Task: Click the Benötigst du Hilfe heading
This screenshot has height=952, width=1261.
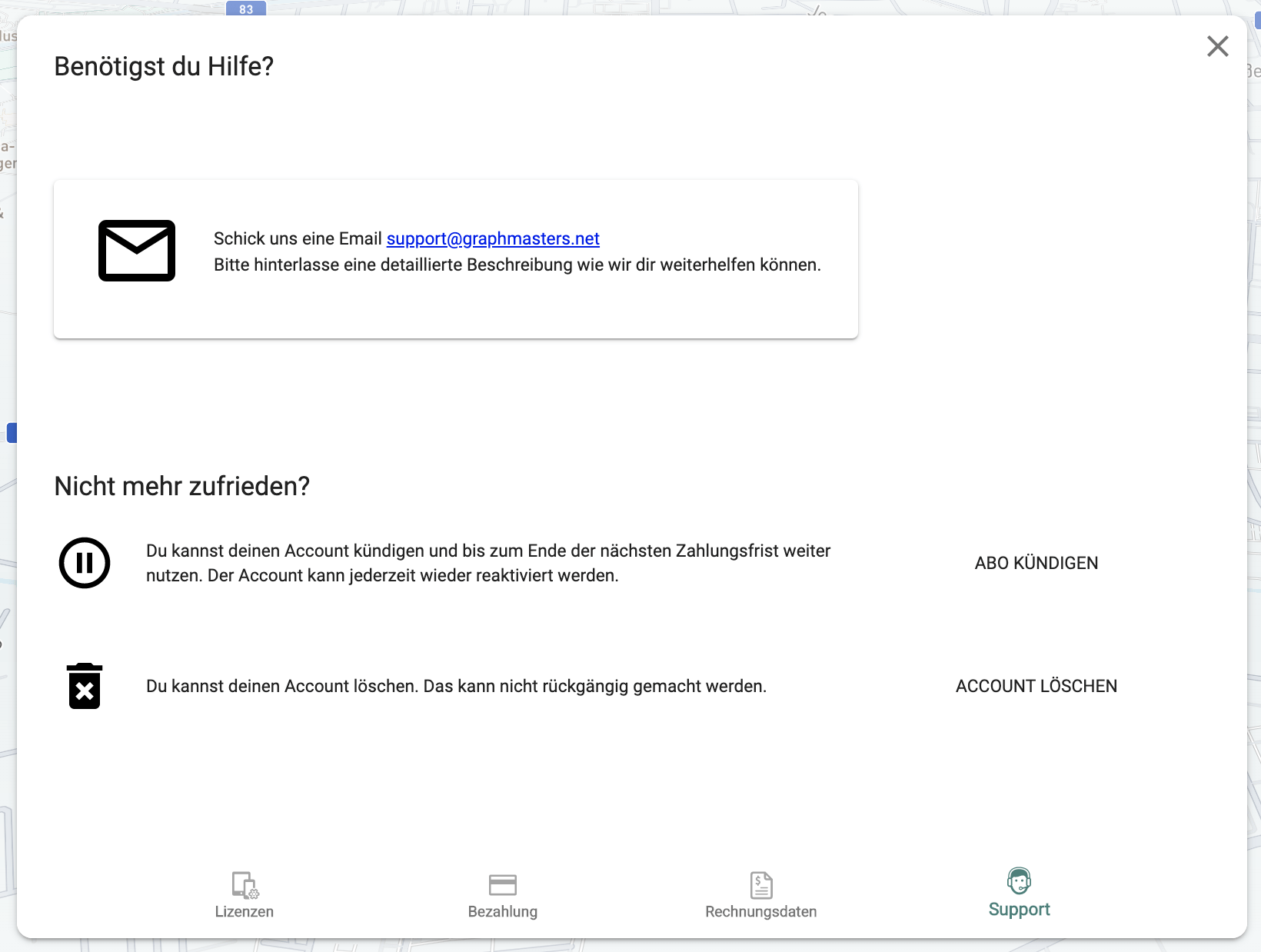Action: (164, 66)
